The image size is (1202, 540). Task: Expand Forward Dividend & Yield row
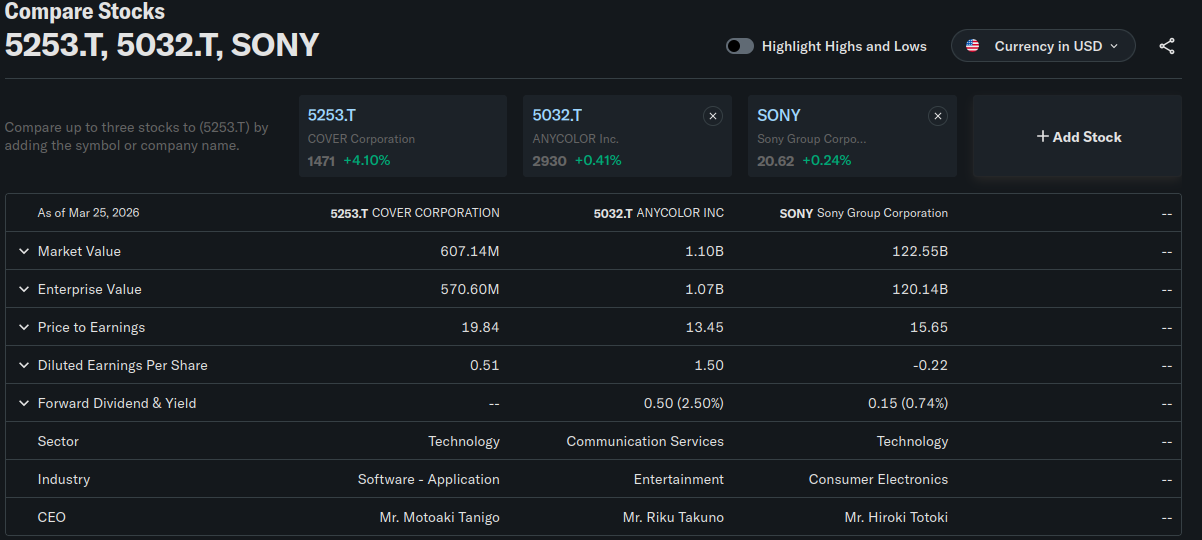point(24,403)
